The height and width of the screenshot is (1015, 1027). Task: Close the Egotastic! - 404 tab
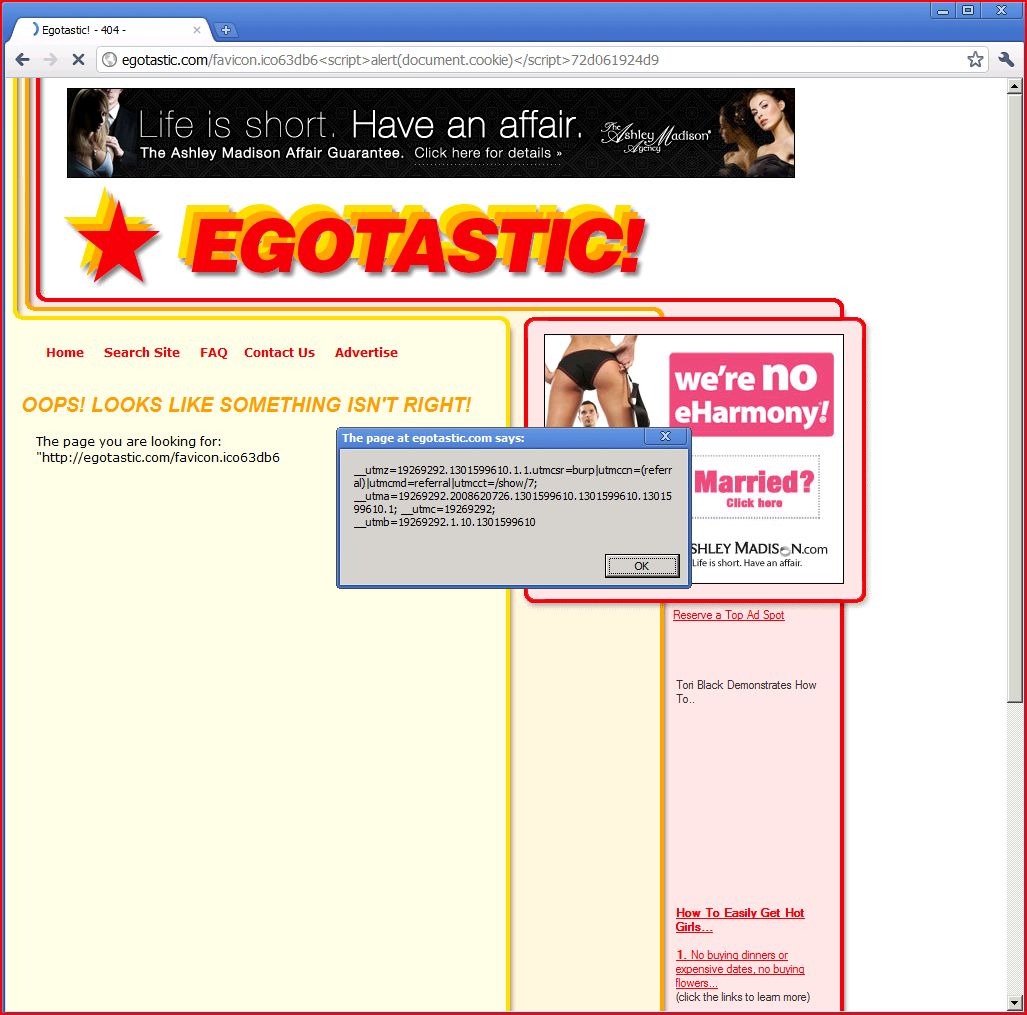(196, 29)
